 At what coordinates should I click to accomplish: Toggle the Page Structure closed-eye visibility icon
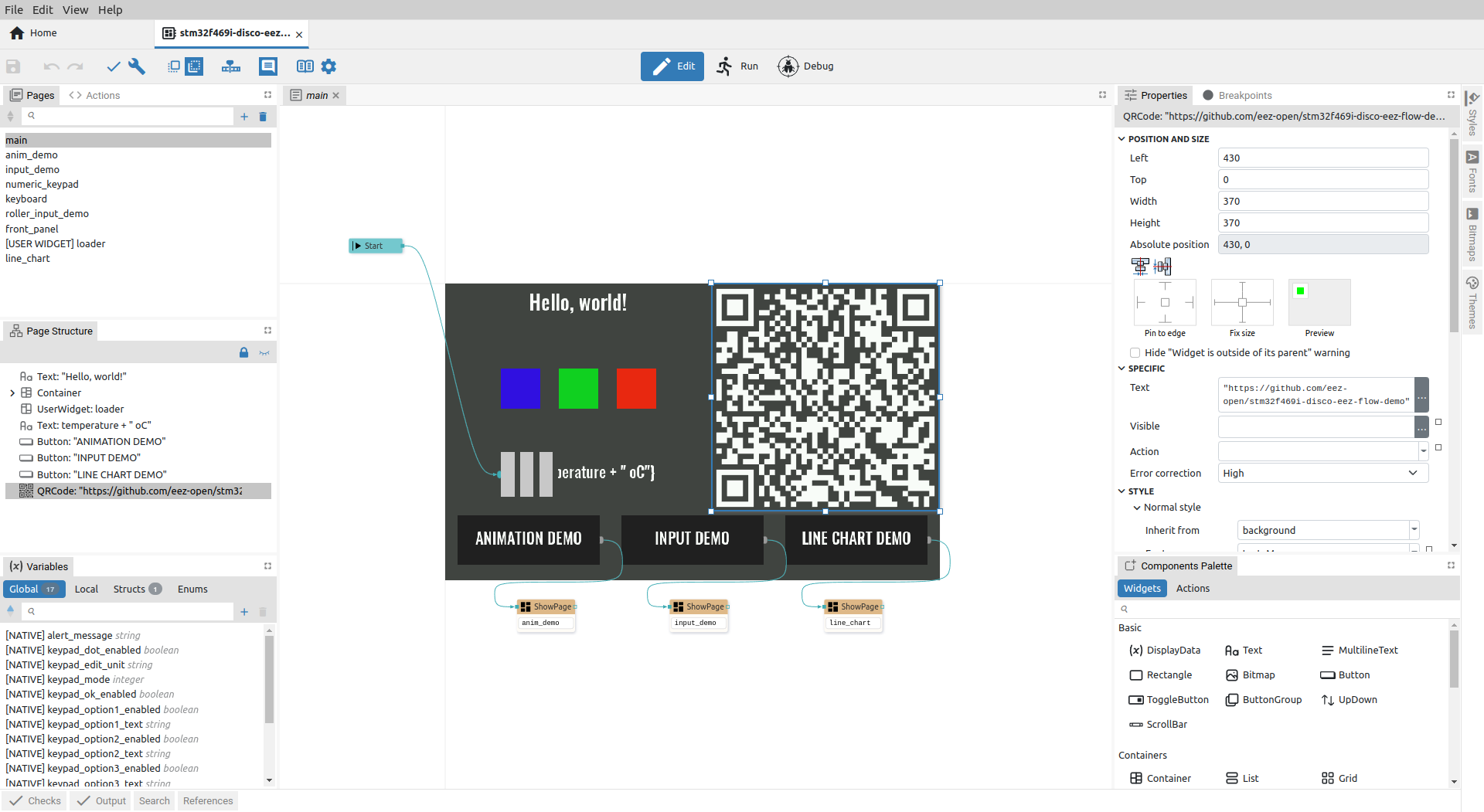tap(264, 353)
